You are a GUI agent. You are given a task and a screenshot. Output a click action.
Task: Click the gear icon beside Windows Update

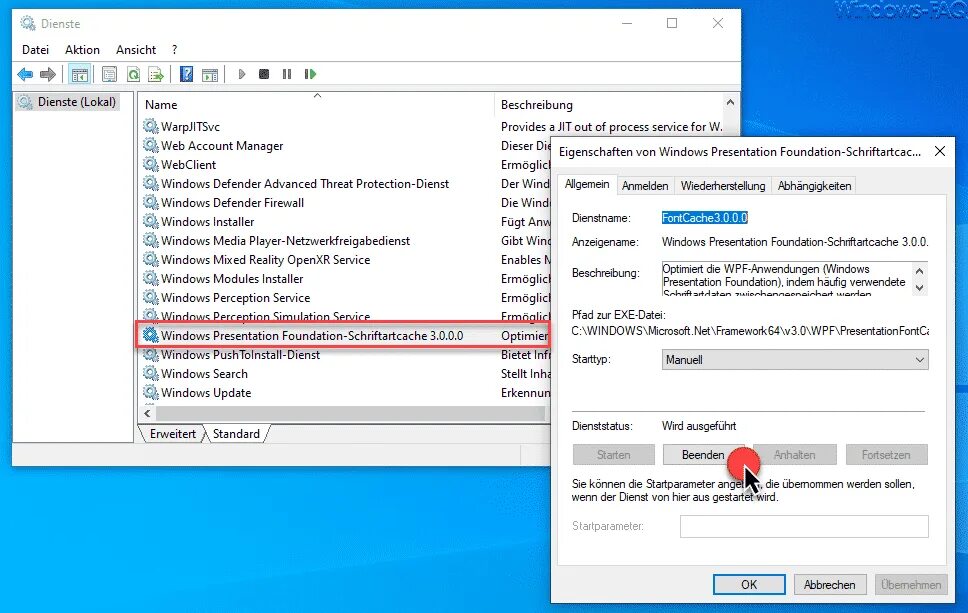[151, 393]
